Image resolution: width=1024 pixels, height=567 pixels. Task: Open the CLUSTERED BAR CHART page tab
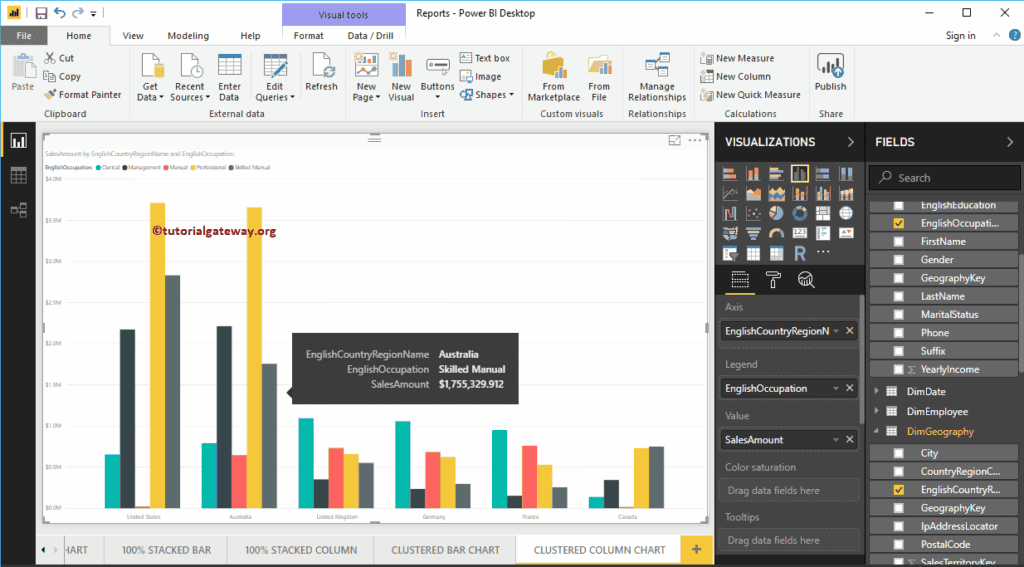point(445,550)
